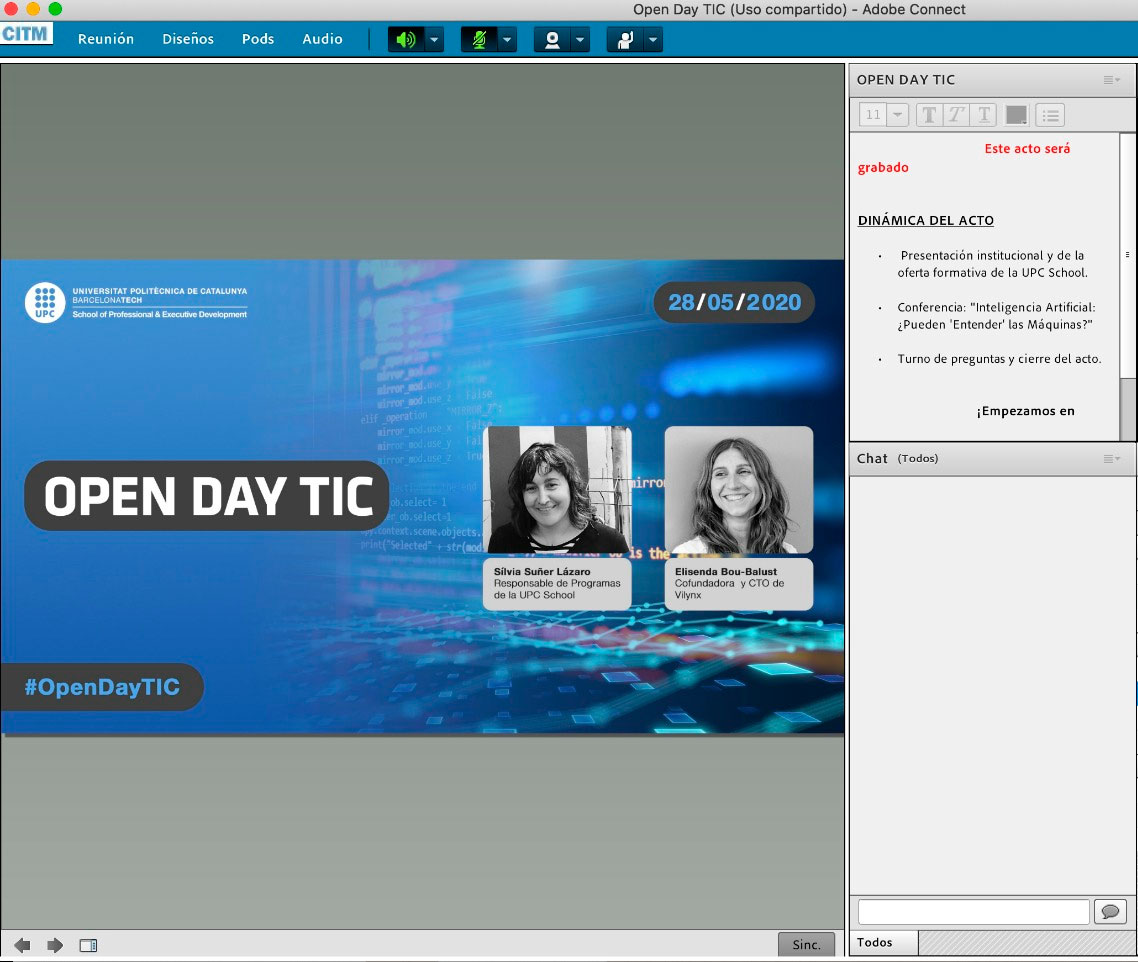Expand the raise hand status dropdown
This screenshot has height=962, width=1138.
[x=653, y=40]
